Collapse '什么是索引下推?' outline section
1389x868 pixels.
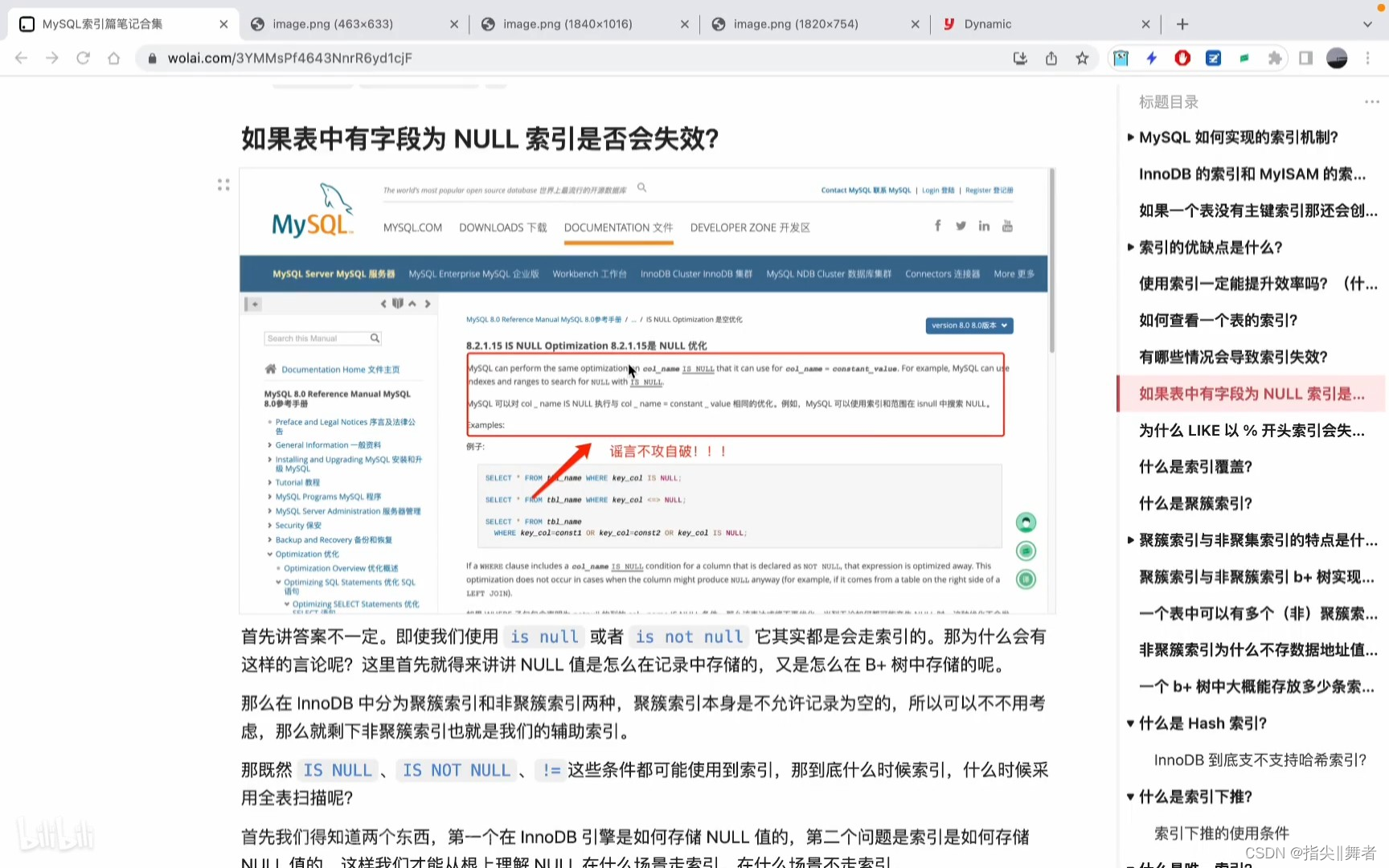click(1130, 796)
